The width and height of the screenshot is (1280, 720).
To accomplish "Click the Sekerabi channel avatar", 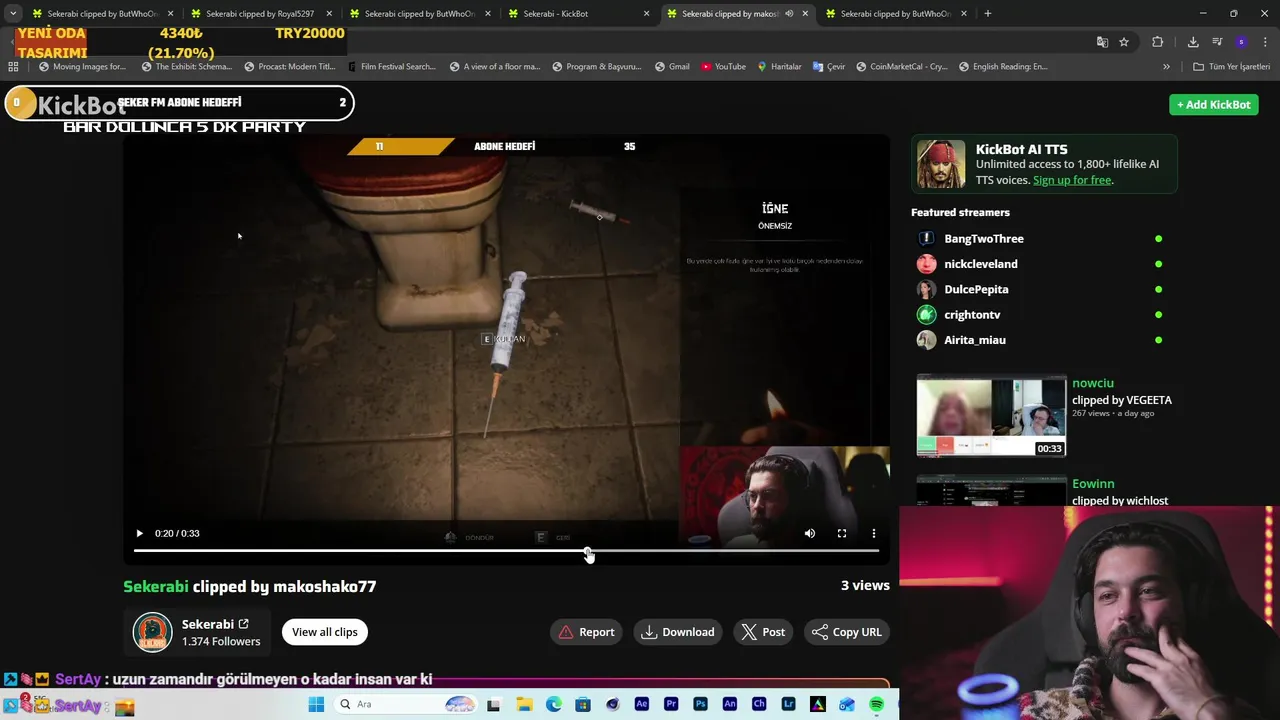I will pyautogui.click(x=153, y=632).
